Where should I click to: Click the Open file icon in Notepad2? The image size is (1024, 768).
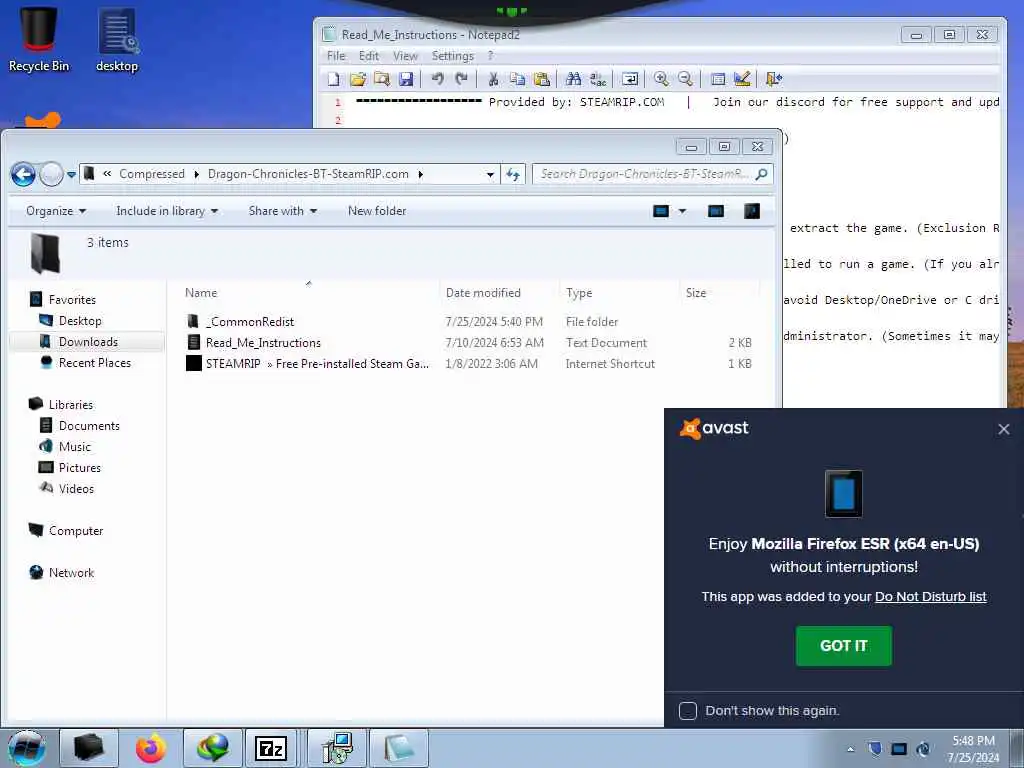(358, 79)
